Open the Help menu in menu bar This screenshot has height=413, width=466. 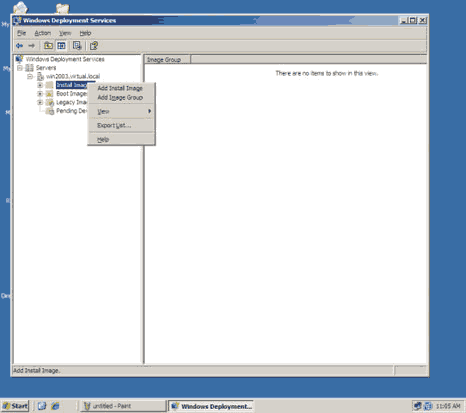click(85, 33)
